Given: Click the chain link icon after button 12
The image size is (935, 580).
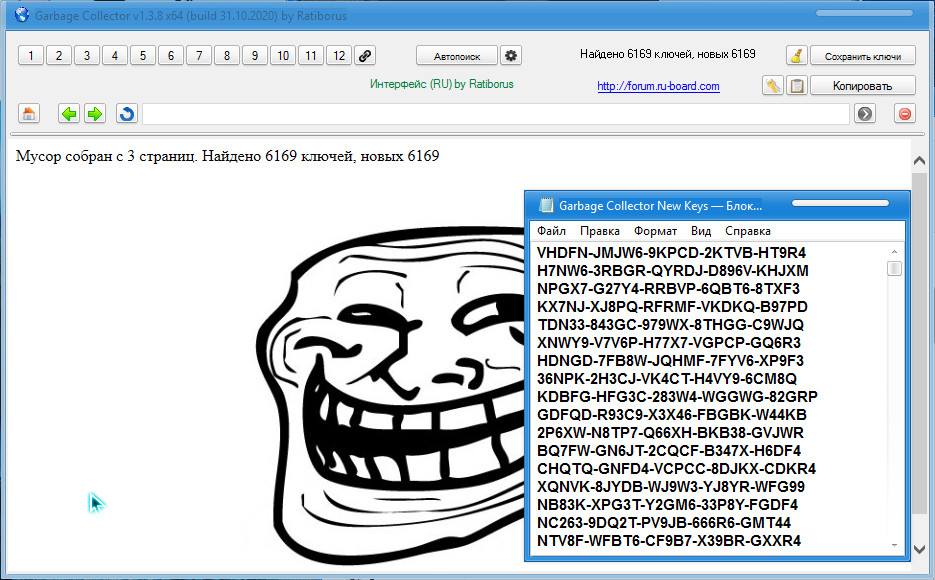Looking at the screenshot, I should point(366,56).
